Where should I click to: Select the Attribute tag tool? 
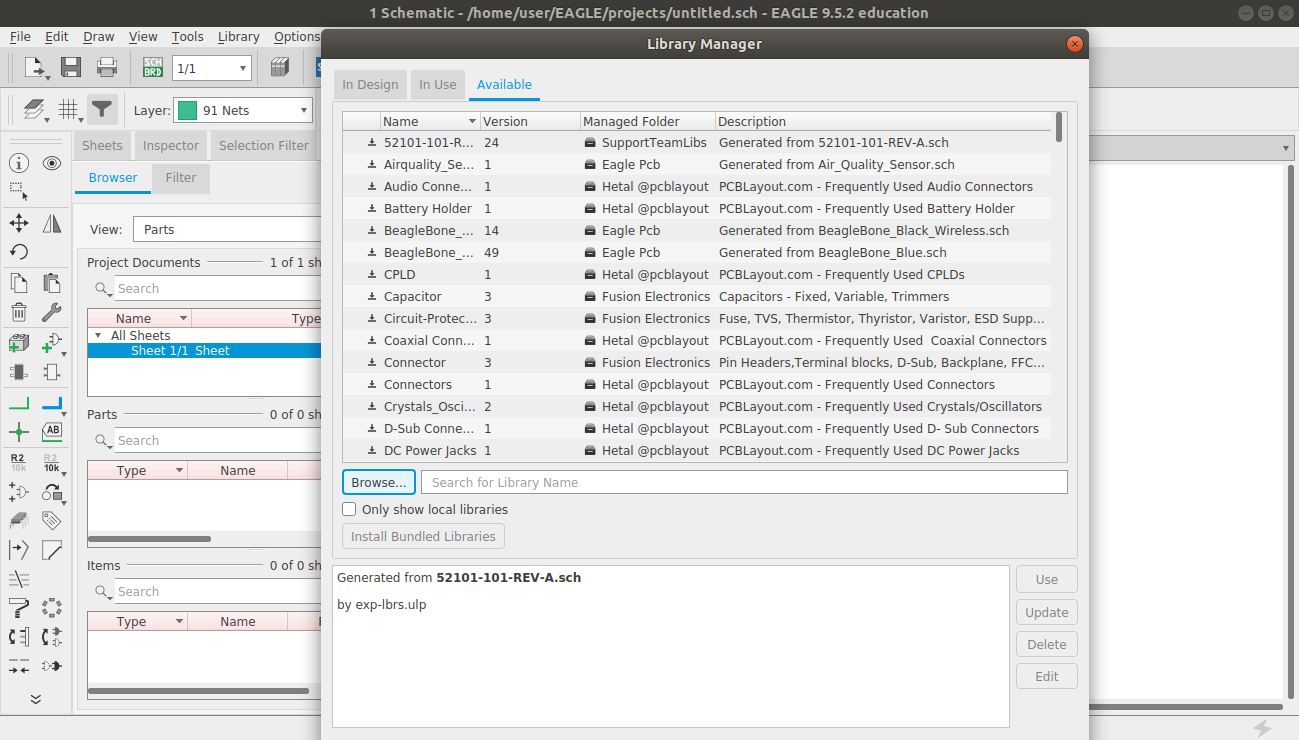(x=52, y=521)
